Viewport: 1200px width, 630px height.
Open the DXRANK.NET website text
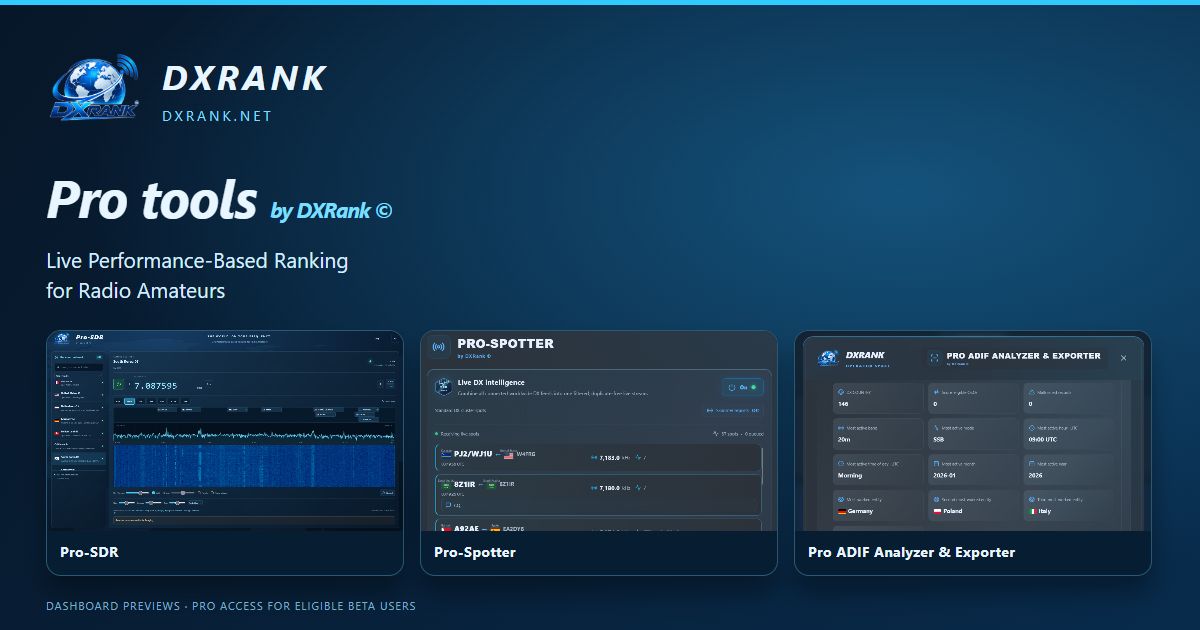217,116
